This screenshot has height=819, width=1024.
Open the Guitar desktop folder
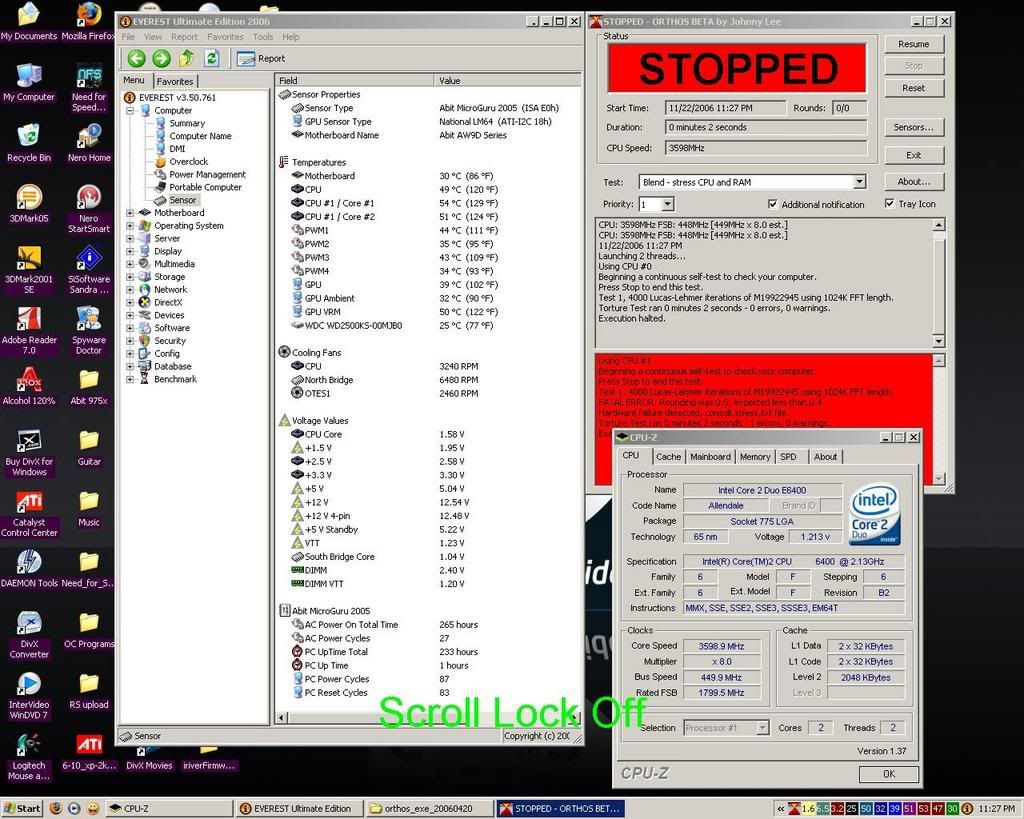[x=89, y=447]
